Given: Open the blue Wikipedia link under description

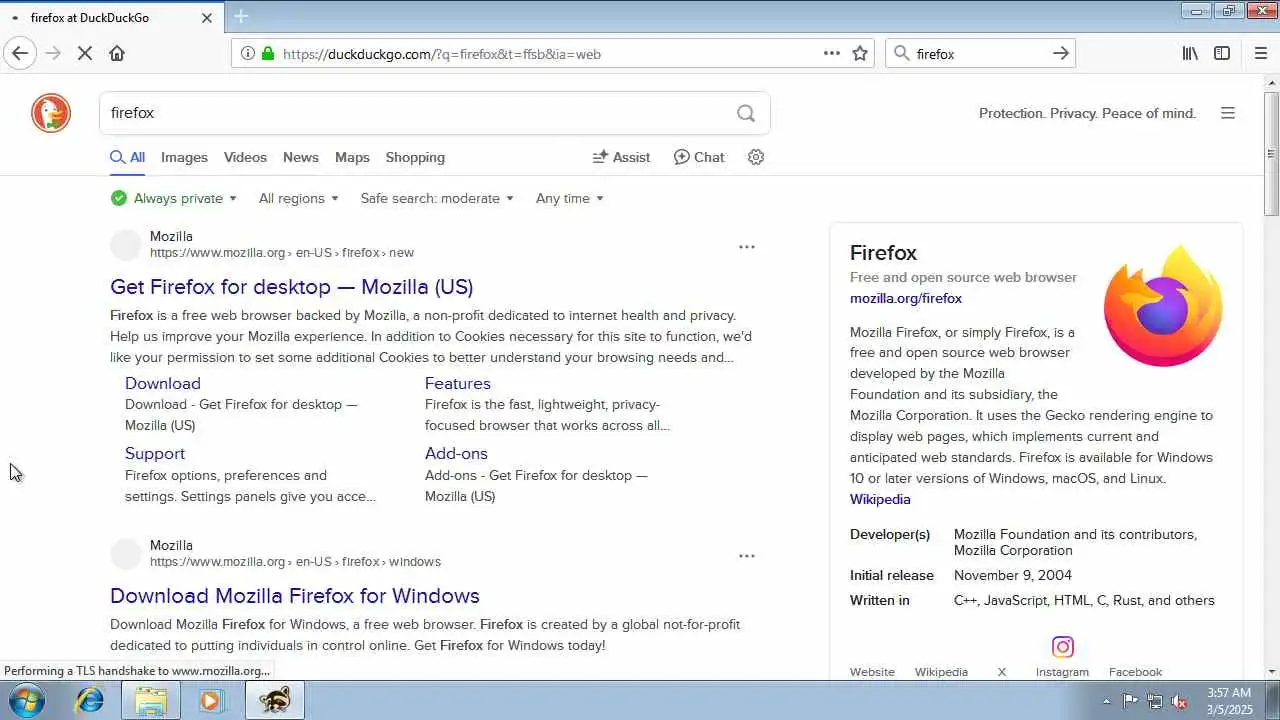Looking at the screenshot, I should [880, 499].
